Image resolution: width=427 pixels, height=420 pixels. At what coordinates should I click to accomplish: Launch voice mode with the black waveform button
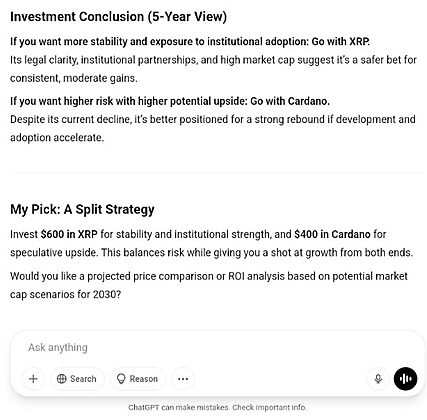pos(405,379)
